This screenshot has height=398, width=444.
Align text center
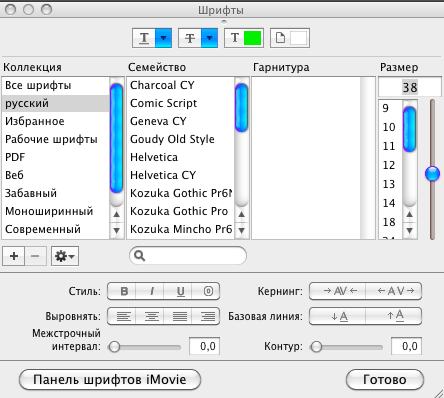tap(150, 316)
